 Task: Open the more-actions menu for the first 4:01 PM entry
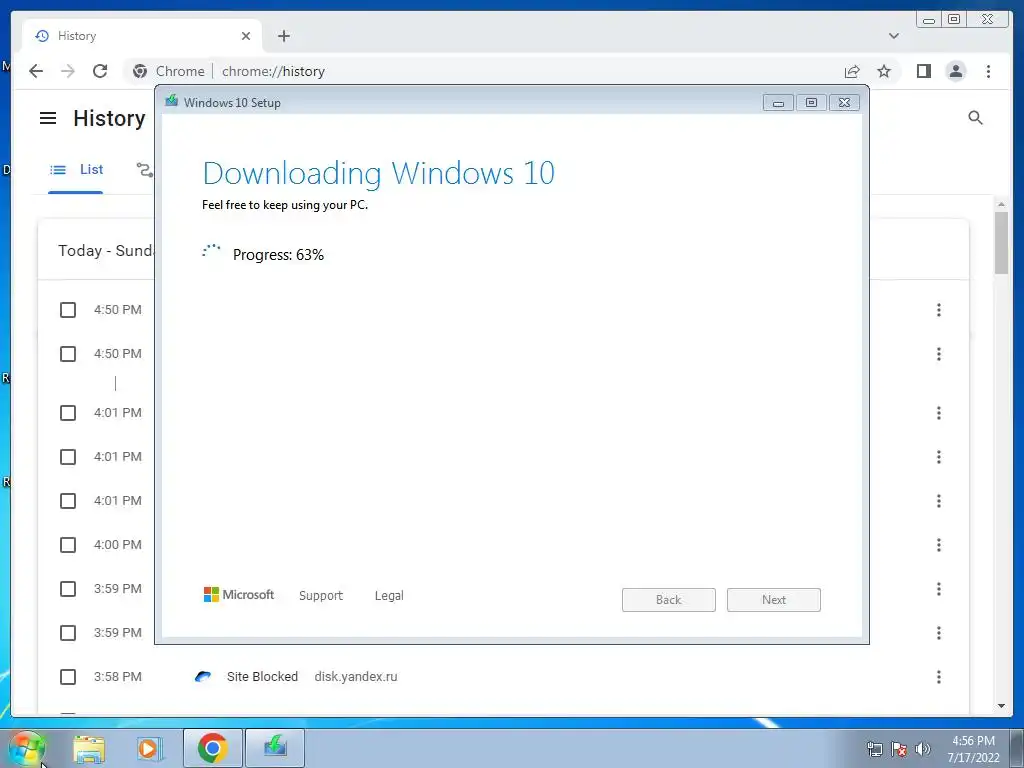click(938, 413)
